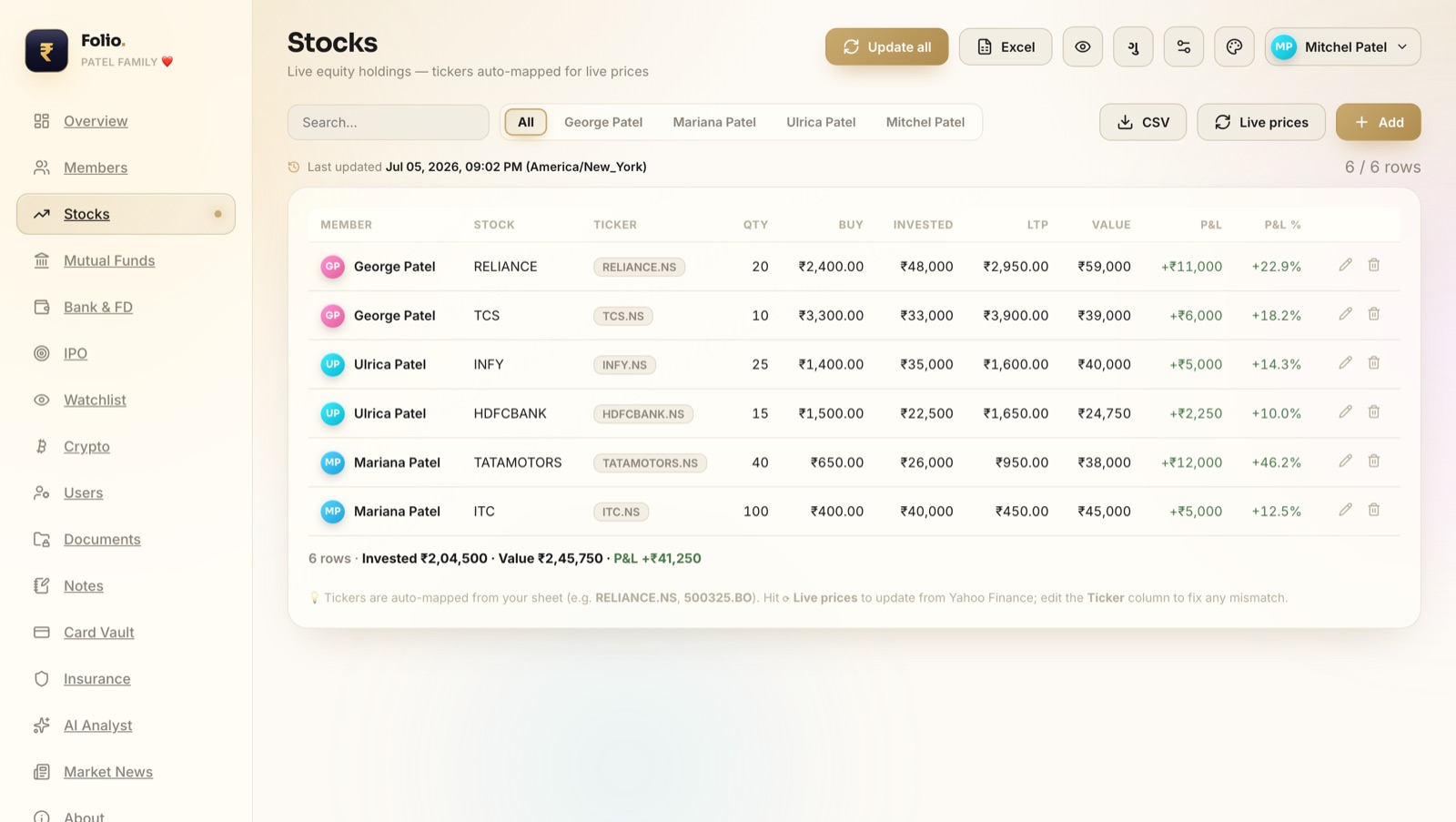Click the IPO target icon
The width and height of the screenshot is (1456, 822).
[x=42, y=353]
